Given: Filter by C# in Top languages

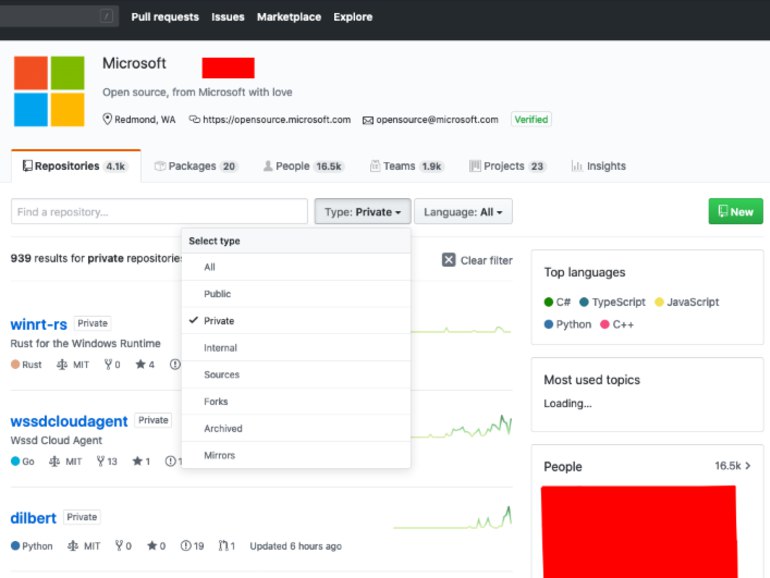Looking at the screenshot, I should click(557, 302).
